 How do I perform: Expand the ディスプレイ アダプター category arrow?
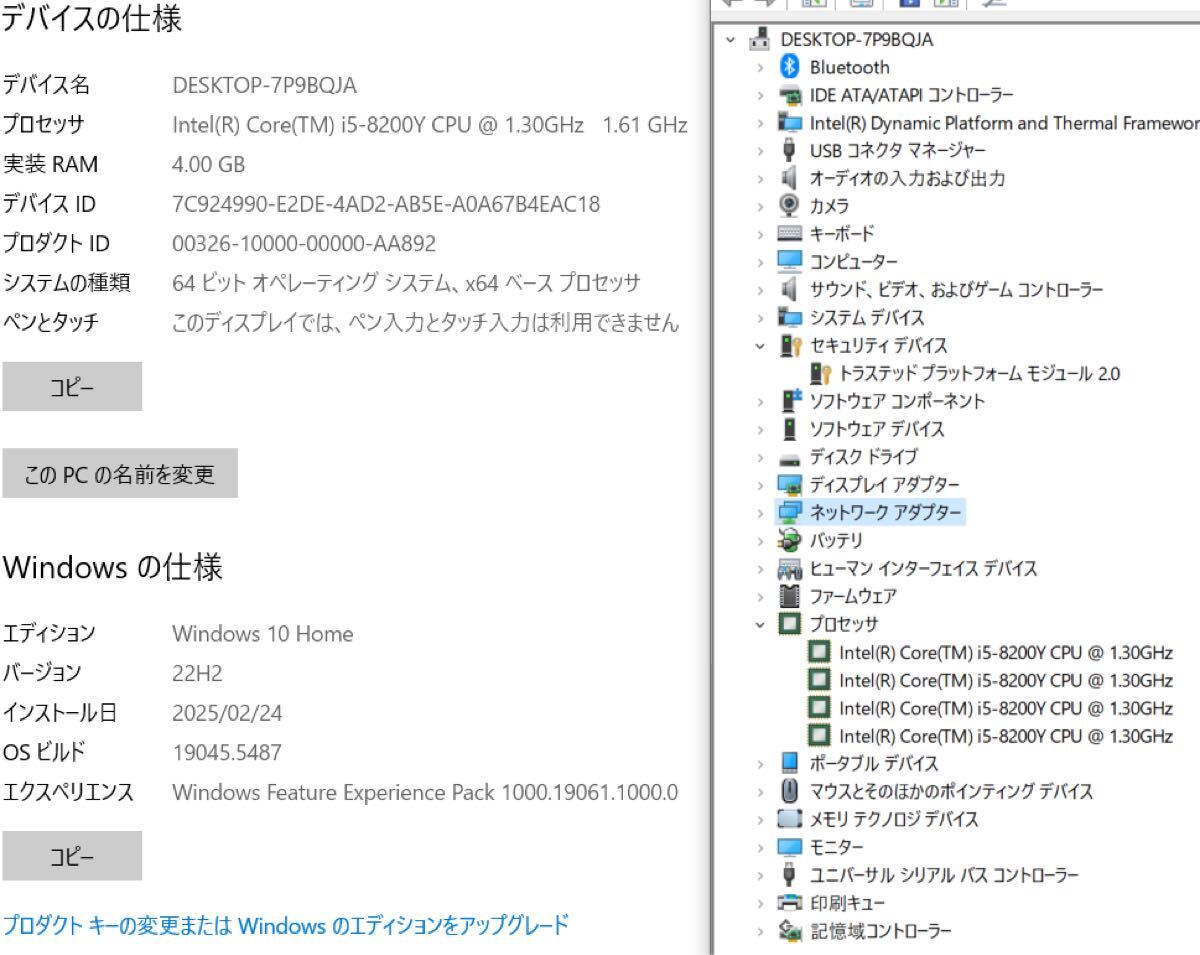click(761, 485)
